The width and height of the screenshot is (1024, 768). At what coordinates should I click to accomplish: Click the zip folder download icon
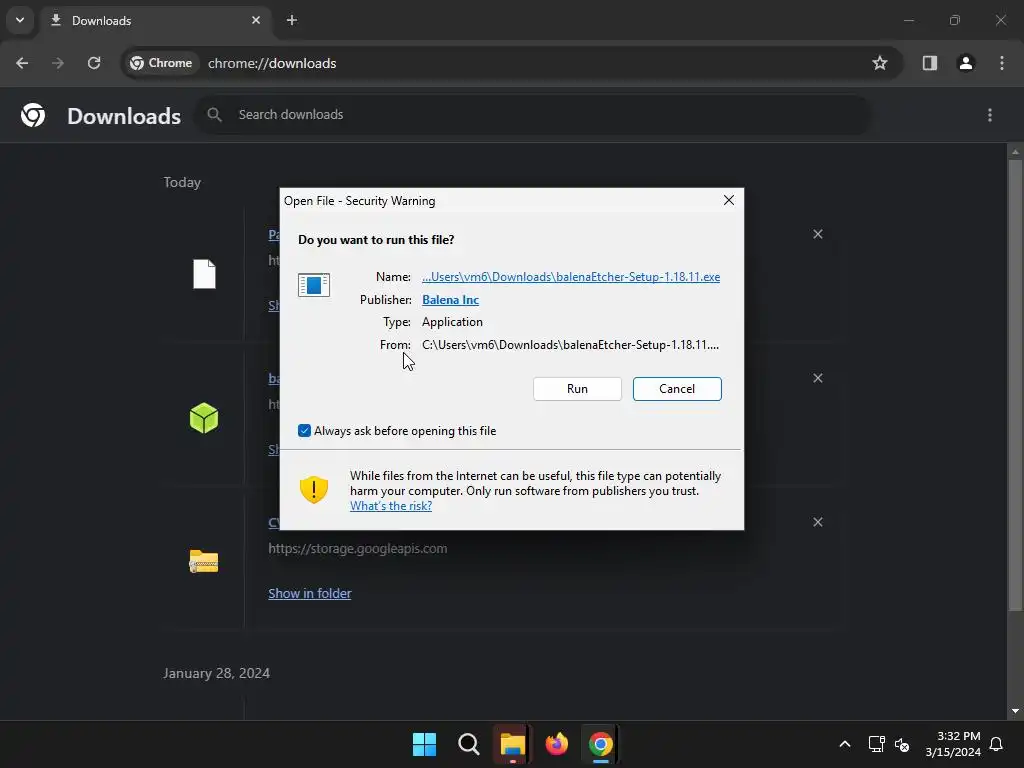[204, 562]
